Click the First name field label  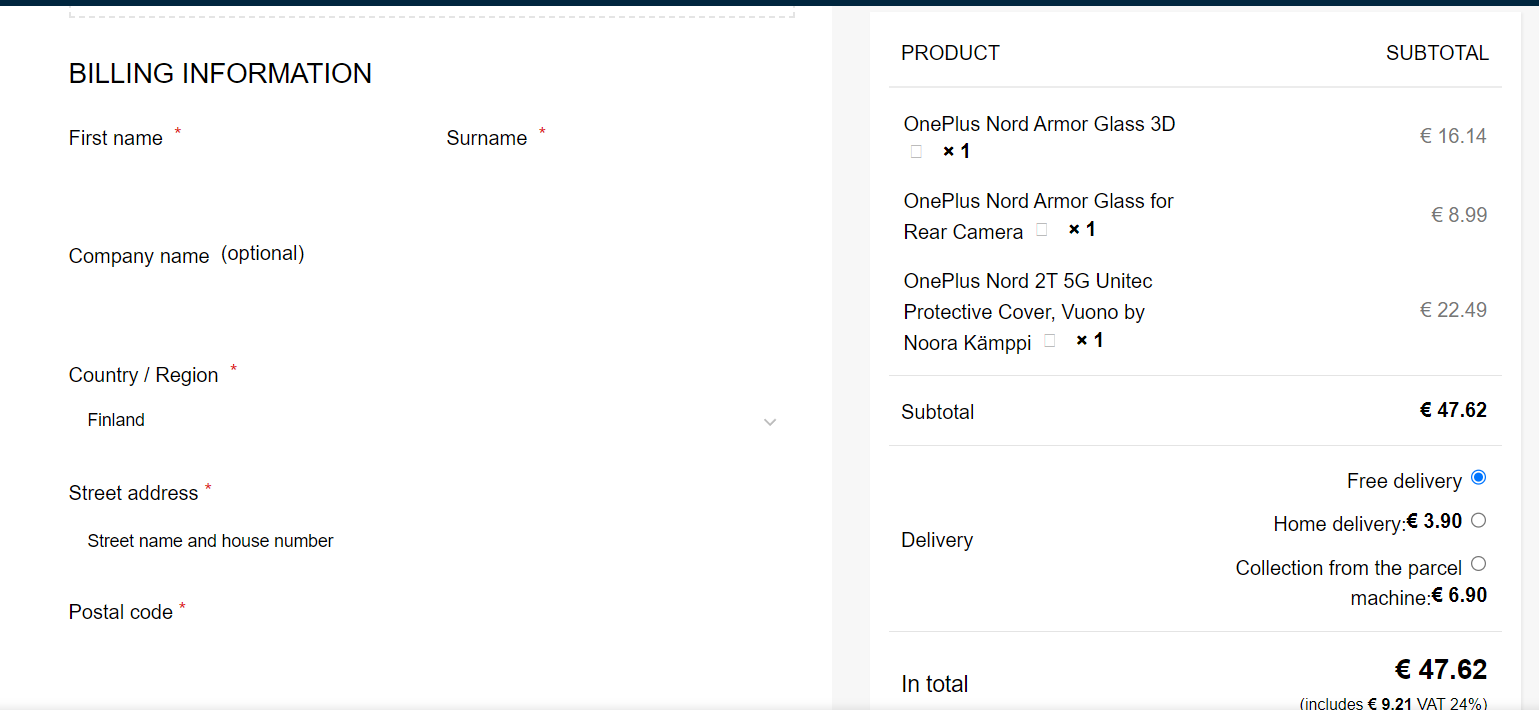click(116, 139)
